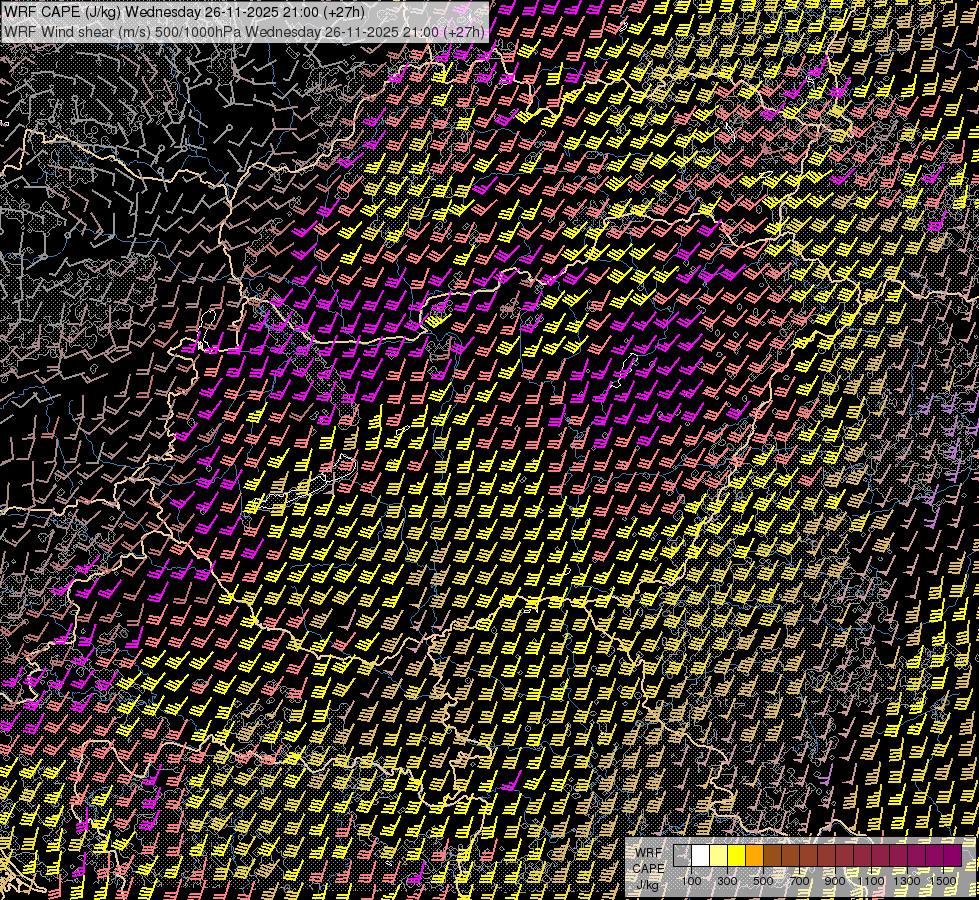
Task: Click the 1300 legend scale label
Action: point(907,880)
